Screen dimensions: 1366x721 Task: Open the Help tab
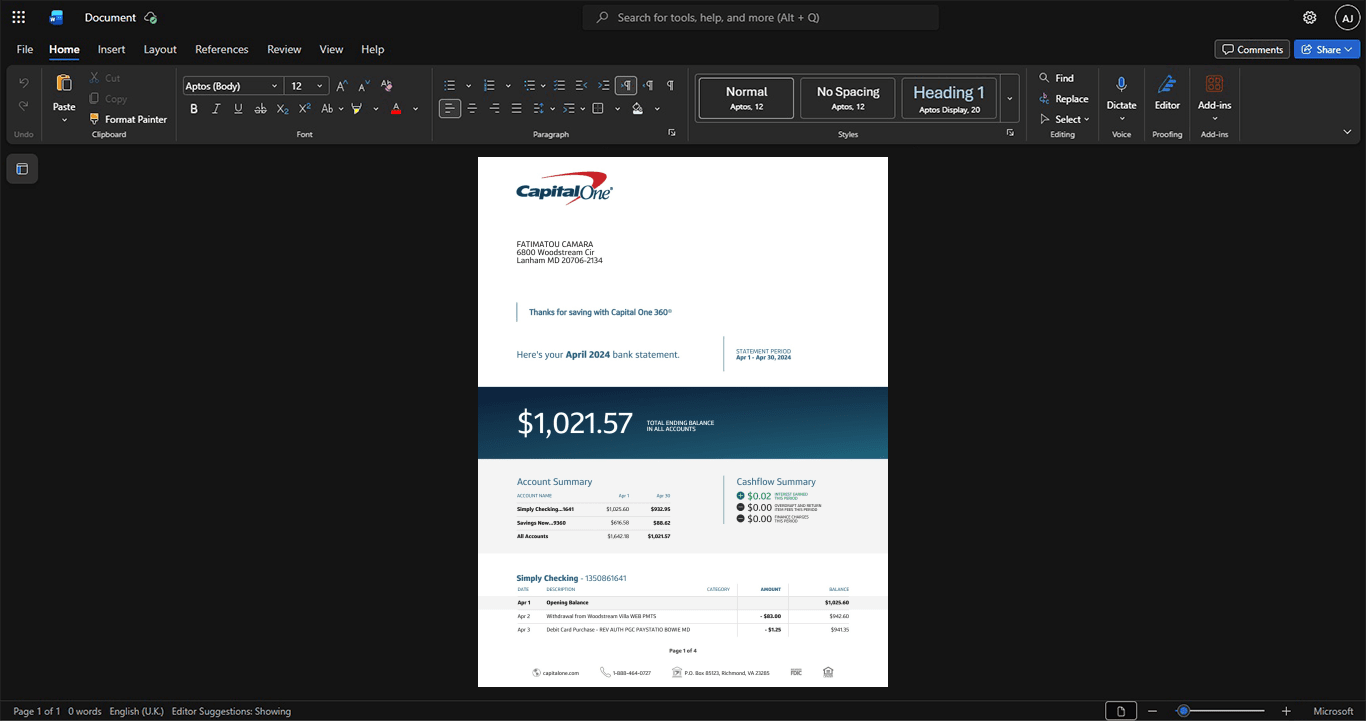point(373,49)
